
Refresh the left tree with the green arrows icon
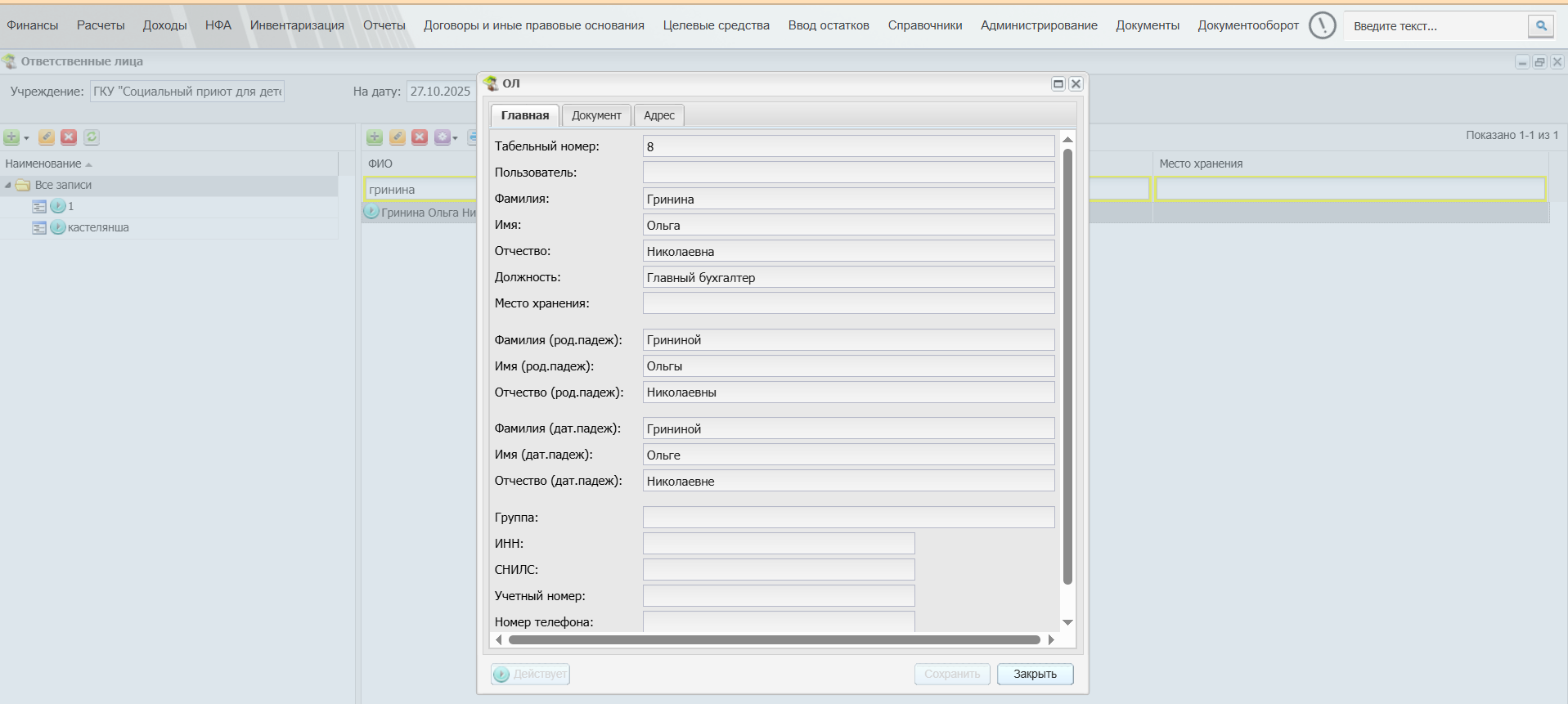click(x=92, y=137)
